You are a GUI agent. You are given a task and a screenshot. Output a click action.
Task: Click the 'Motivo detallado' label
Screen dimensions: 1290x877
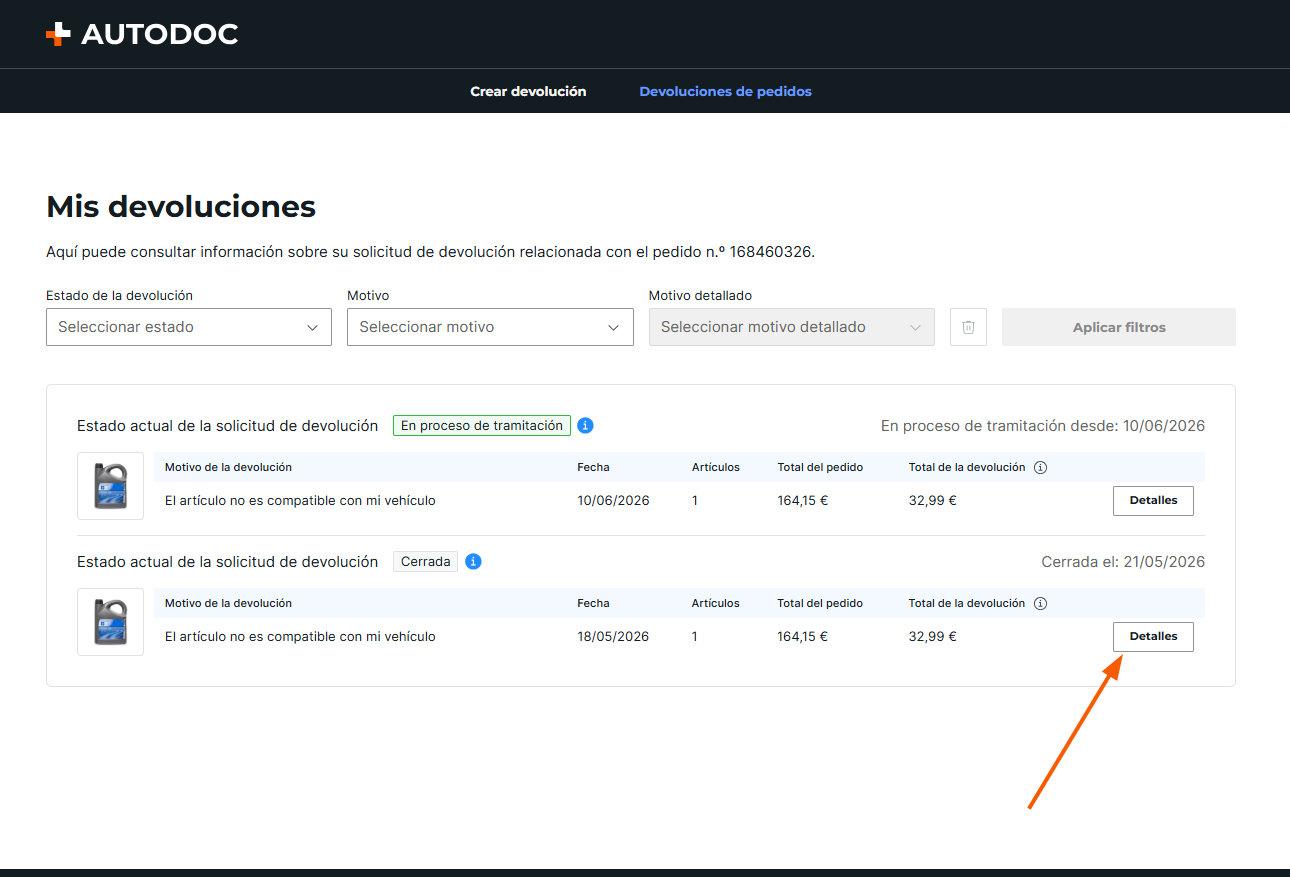point(700,296)
